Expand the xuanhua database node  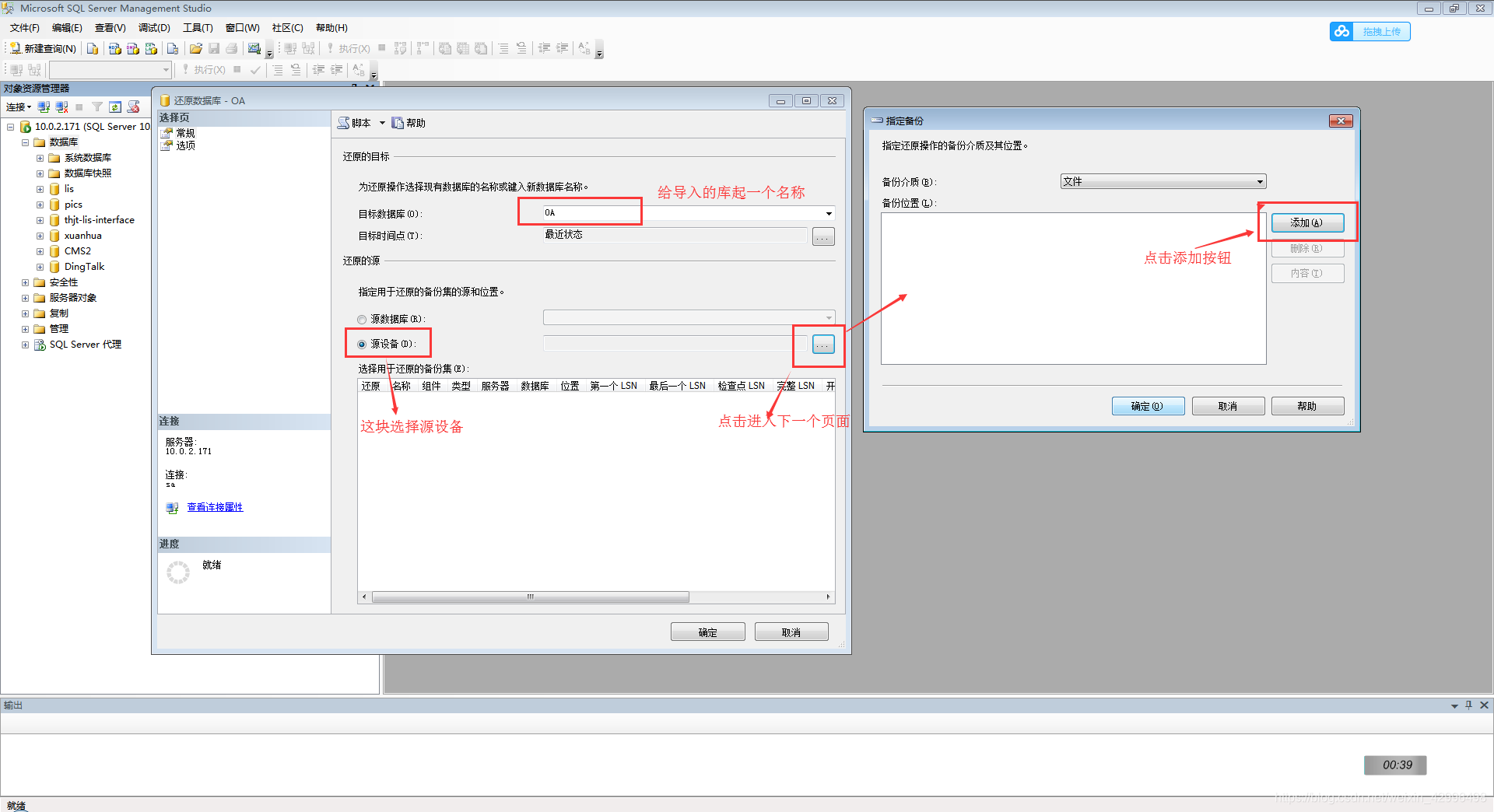coord(40,236)
